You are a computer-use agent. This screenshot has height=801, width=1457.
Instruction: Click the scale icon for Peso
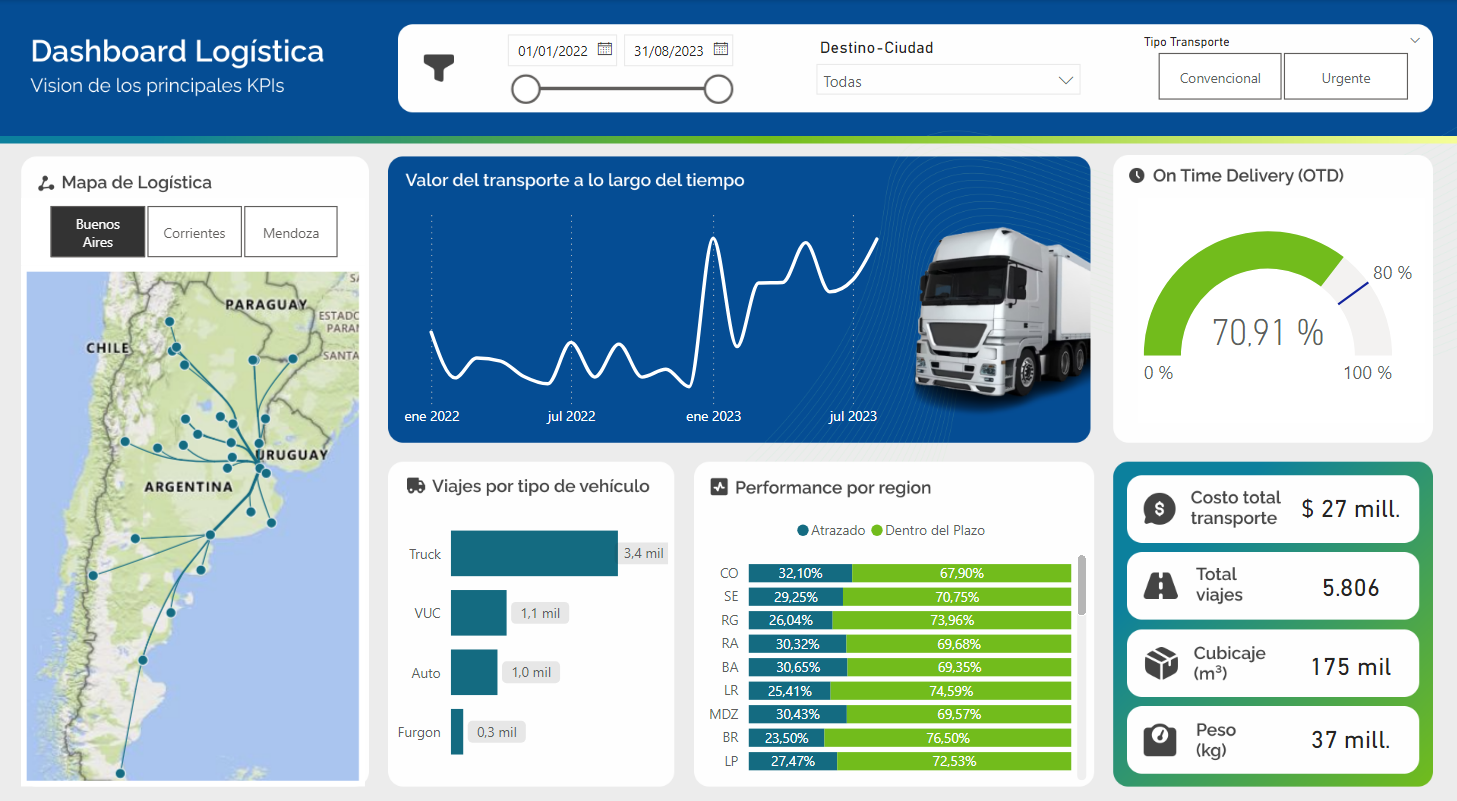tap(1160, 739)
